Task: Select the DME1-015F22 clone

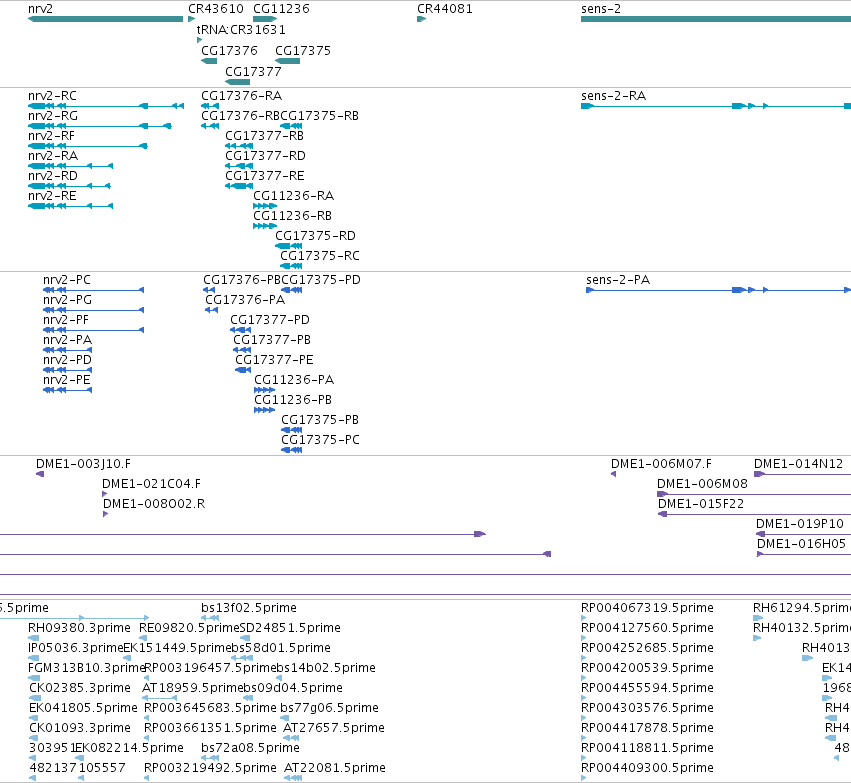Action: [x=701, y=504]
